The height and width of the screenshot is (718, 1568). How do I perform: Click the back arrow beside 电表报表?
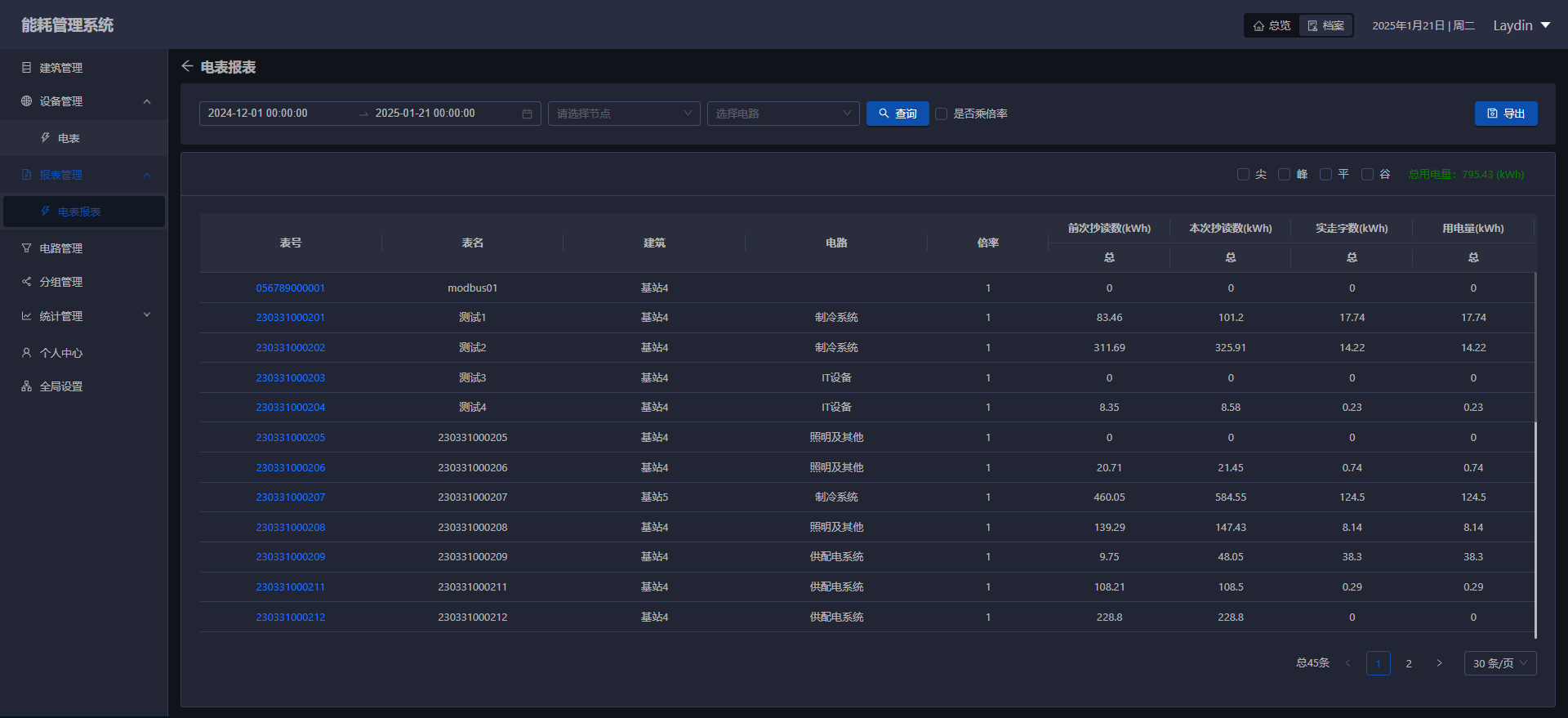pos(187,66)
